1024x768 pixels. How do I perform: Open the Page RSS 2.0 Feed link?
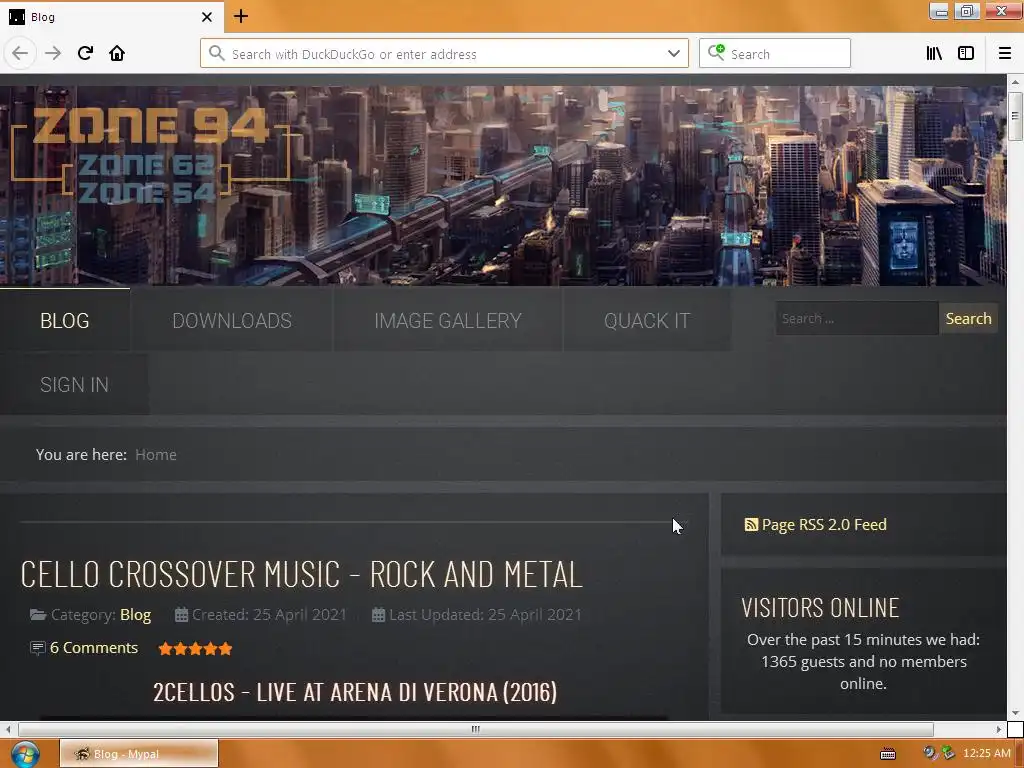click(824, 524)
